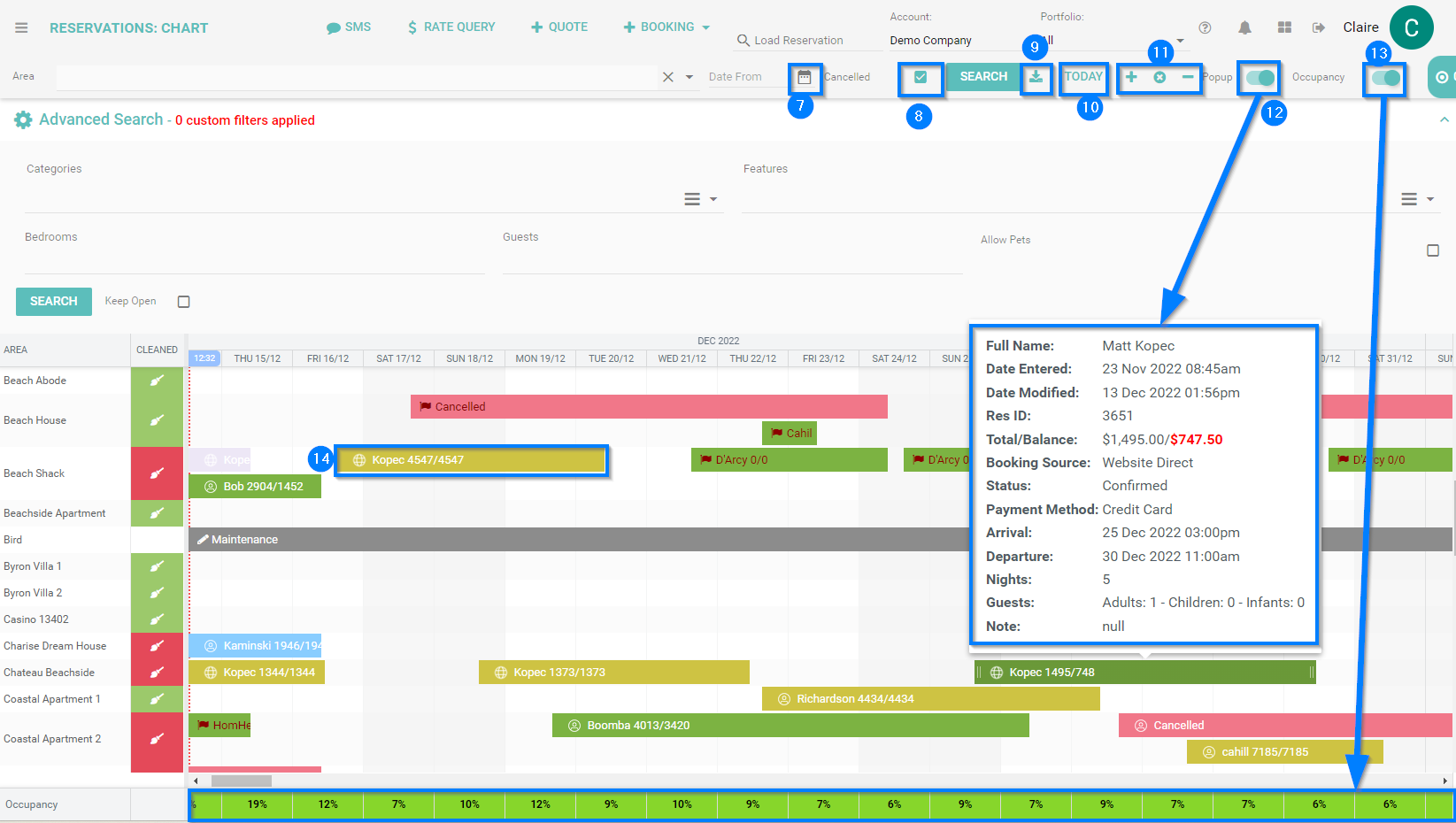Toggle the Popup switch
Image resolution: width=1456 pixels, height=823 pixels.
coord(1260,78)
